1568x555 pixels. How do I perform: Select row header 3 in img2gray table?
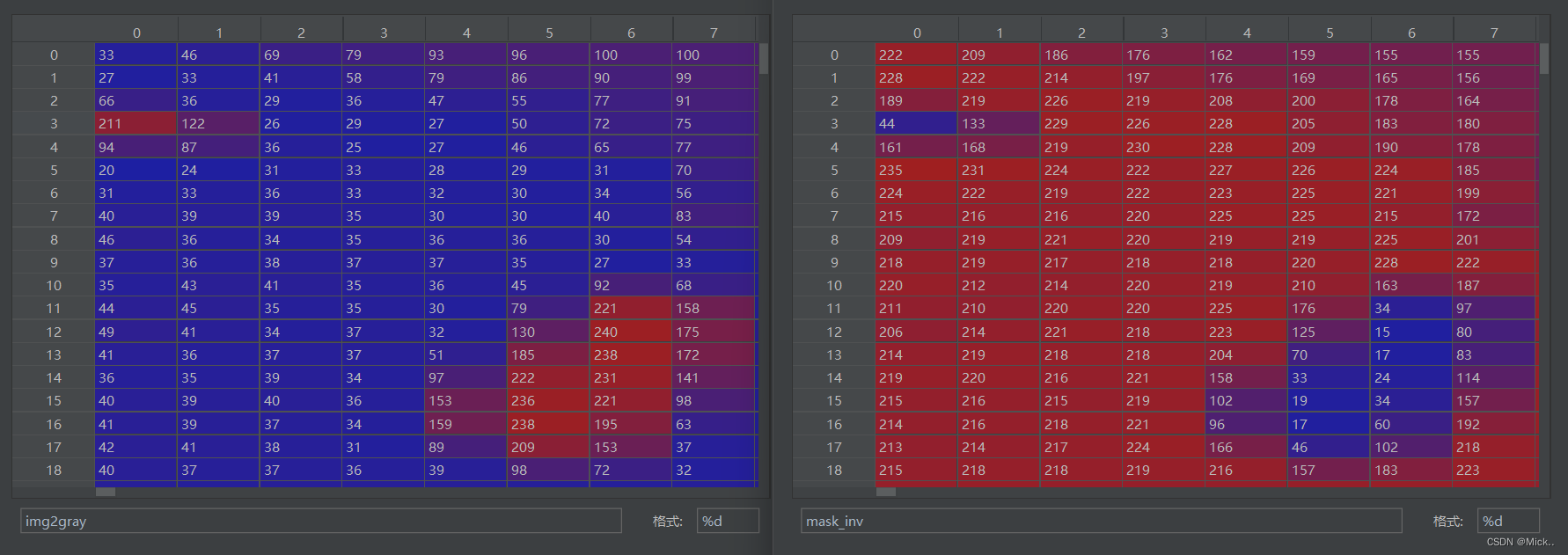click(54, 124)
